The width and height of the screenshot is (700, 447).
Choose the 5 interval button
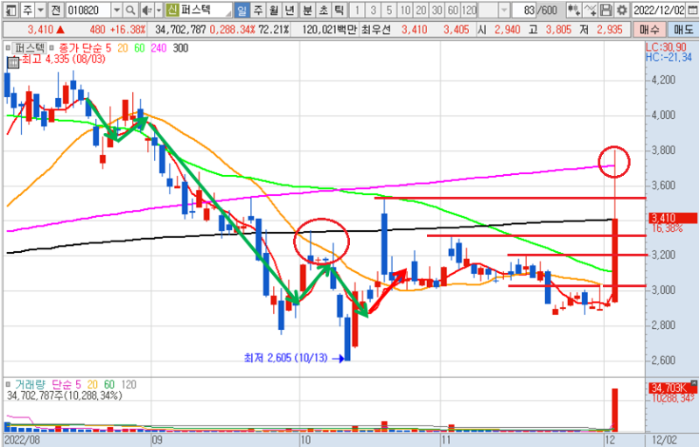tap(389, 10)
